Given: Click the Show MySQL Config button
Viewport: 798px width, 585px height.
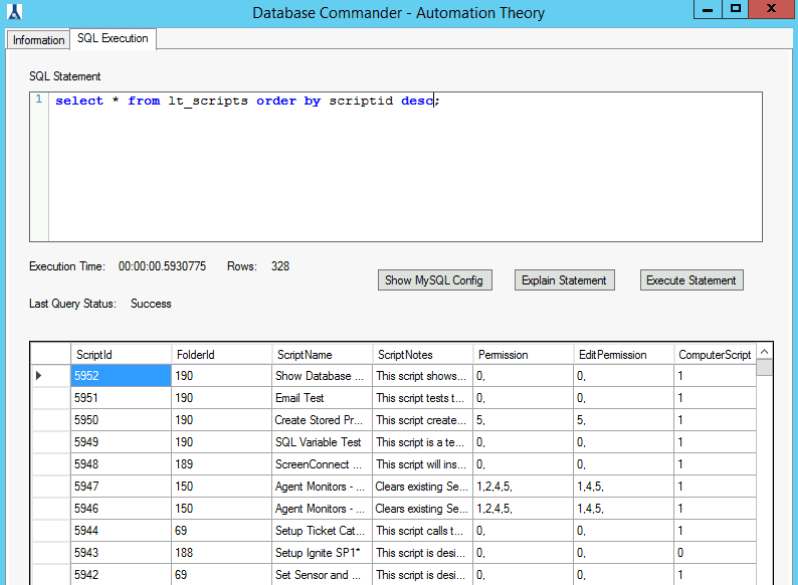Looking at the screenshot, I should (x=434, y=281).
